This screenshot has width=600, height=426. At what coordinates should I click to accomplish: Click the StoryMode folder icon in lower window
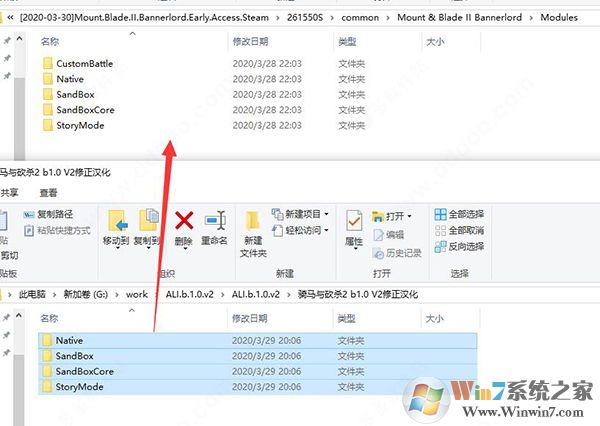[47, 387]
